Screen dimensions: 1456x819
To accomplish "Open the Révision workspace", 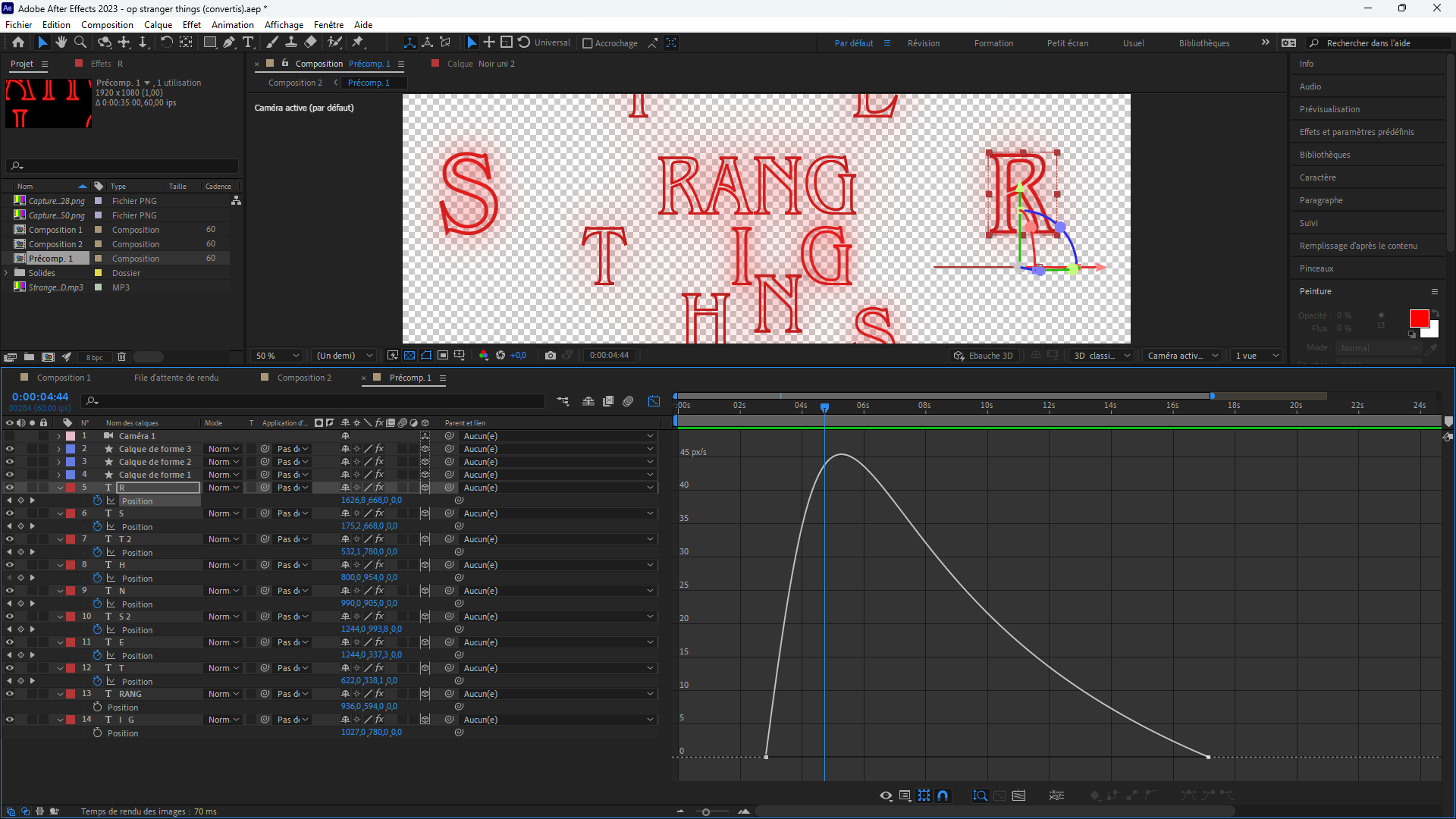I will coord(923,43).
